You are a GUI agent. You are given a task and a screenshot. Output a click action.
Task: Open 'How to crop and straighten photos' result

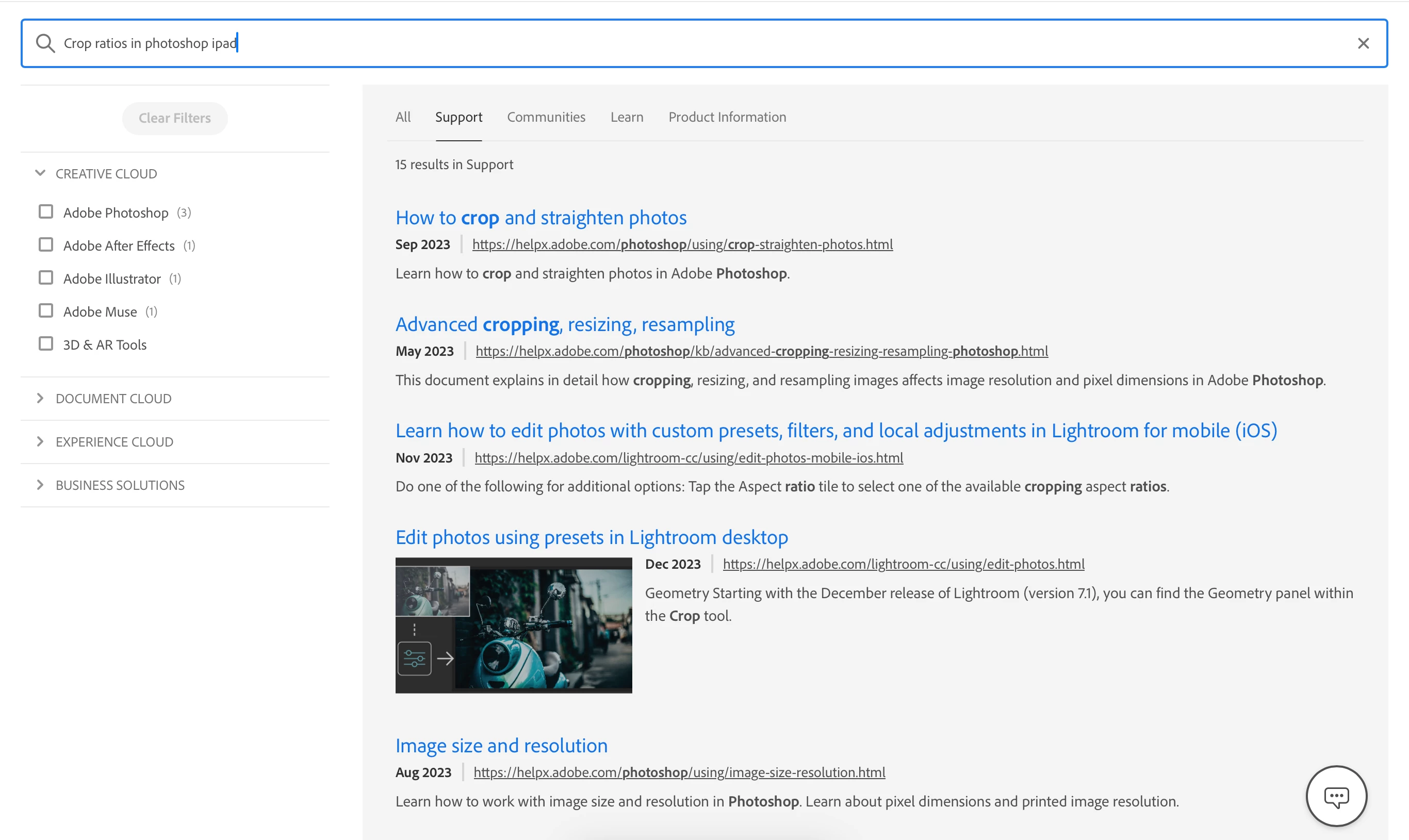point(540,218)
